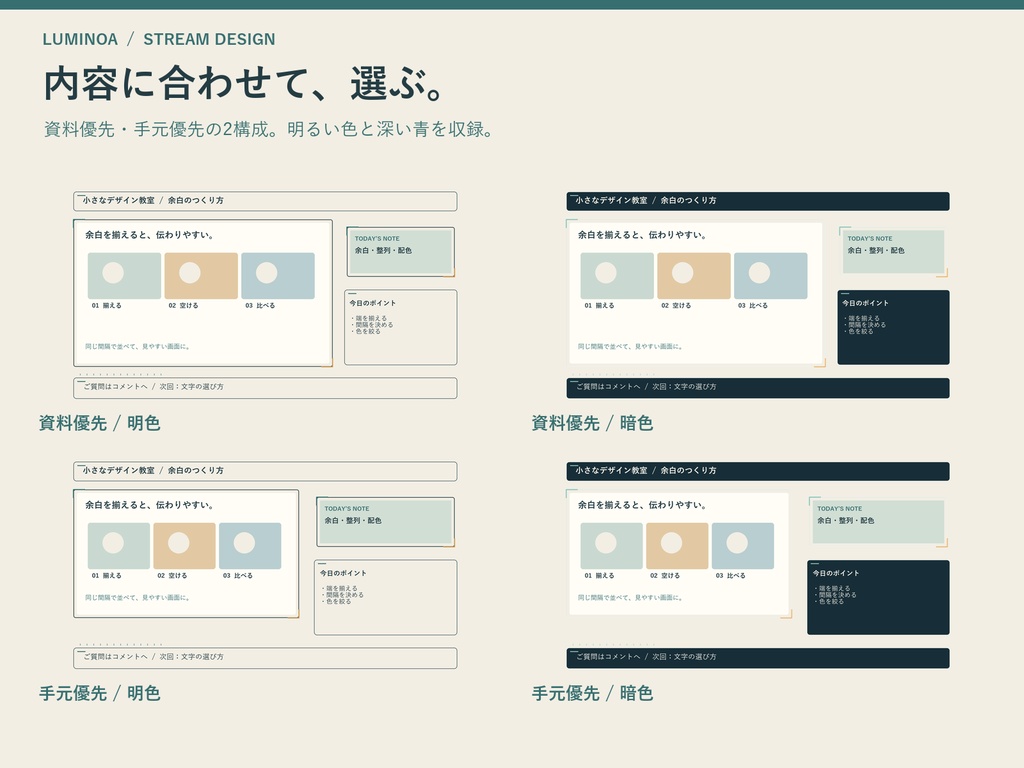The width and height of the screenshot is (1024, 768).
Task: Click 余白を揃えると、伝わりやすい。 heading in 手元優先 / 明色 preview
Action: pos(150,505)
